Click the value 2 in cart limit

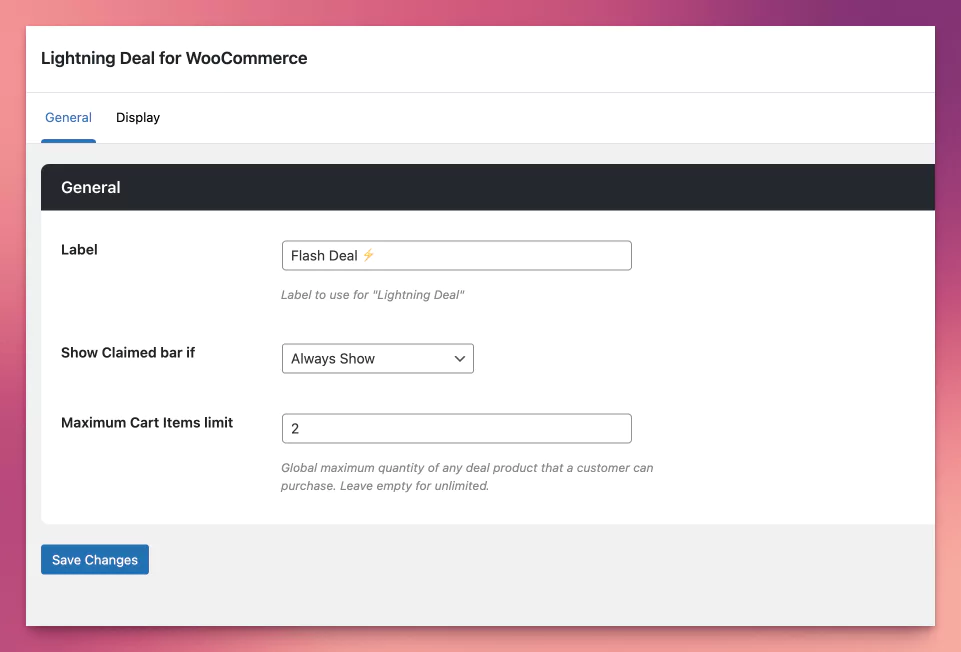tap(295, 428)
